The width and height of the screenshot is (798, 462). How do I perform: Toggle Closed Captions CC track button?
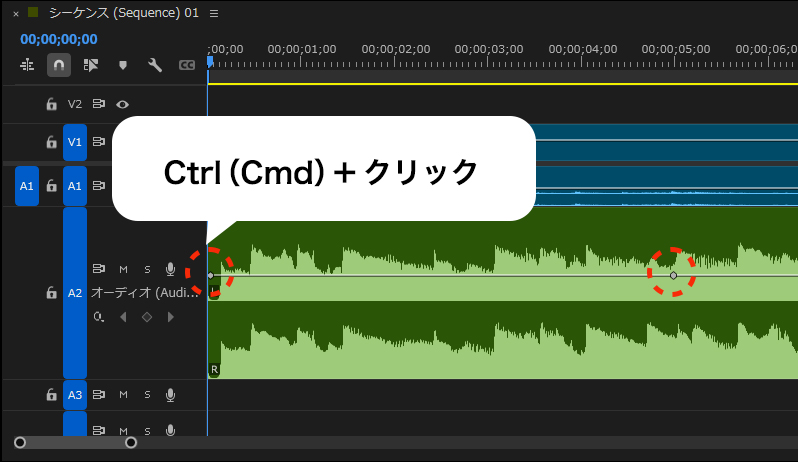click(x=187, y=65)
